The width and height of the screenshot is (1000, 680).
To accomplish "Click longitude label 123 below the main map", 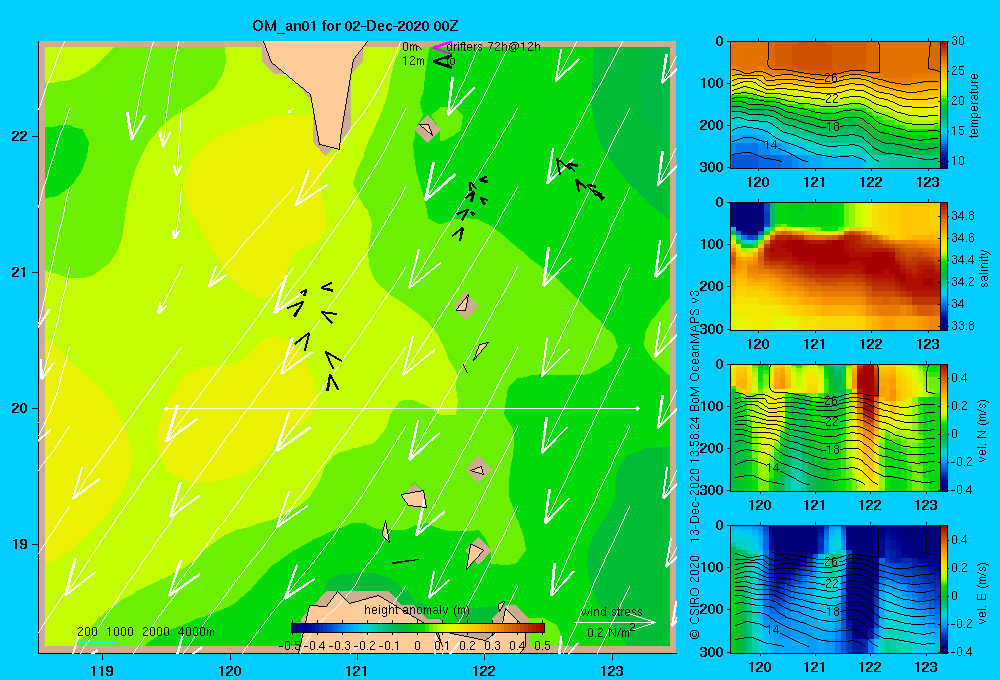I will tap(612, 670).
